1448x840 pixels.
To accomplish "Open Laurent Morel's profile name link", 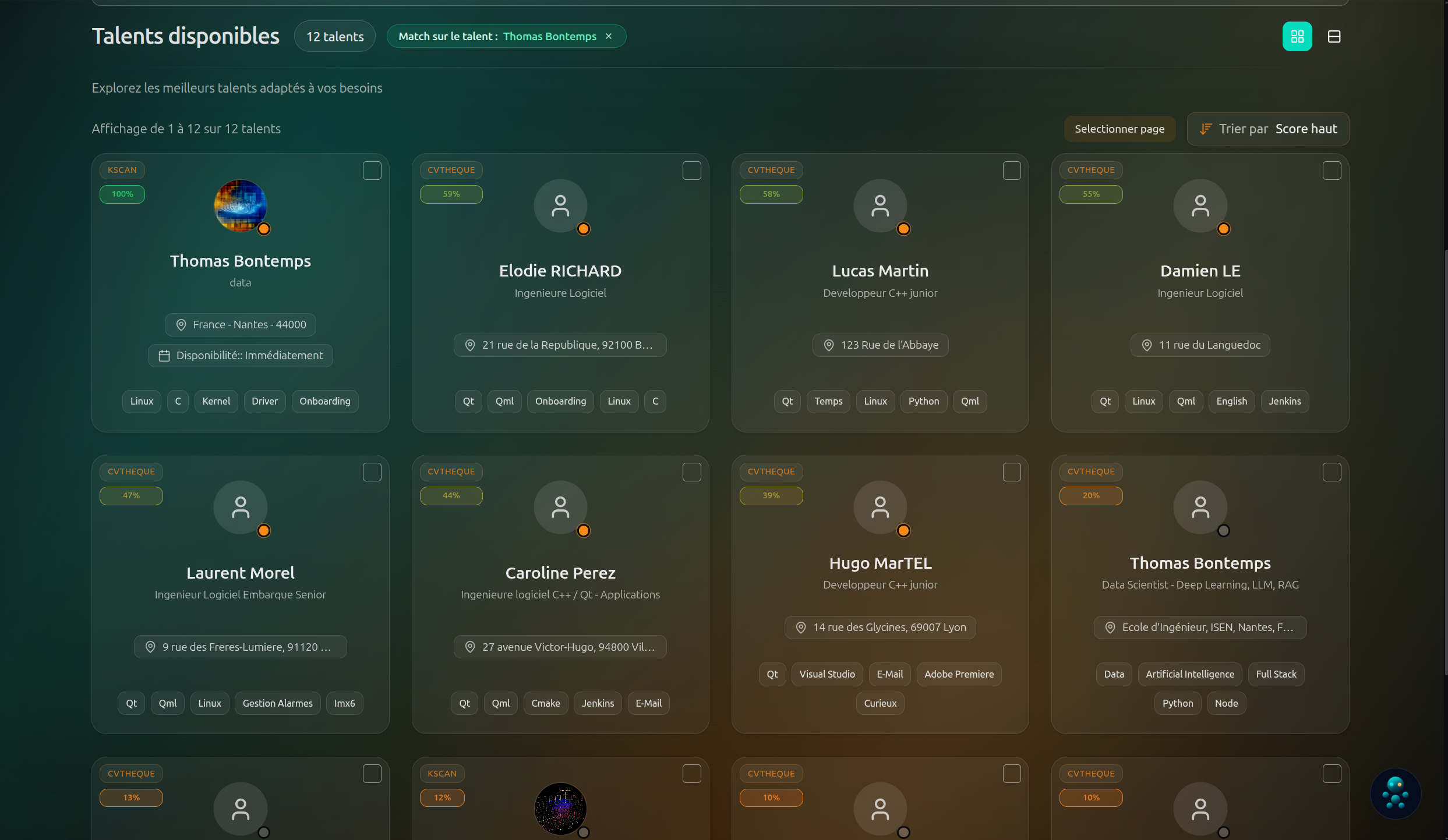I will tap(240, 573).
